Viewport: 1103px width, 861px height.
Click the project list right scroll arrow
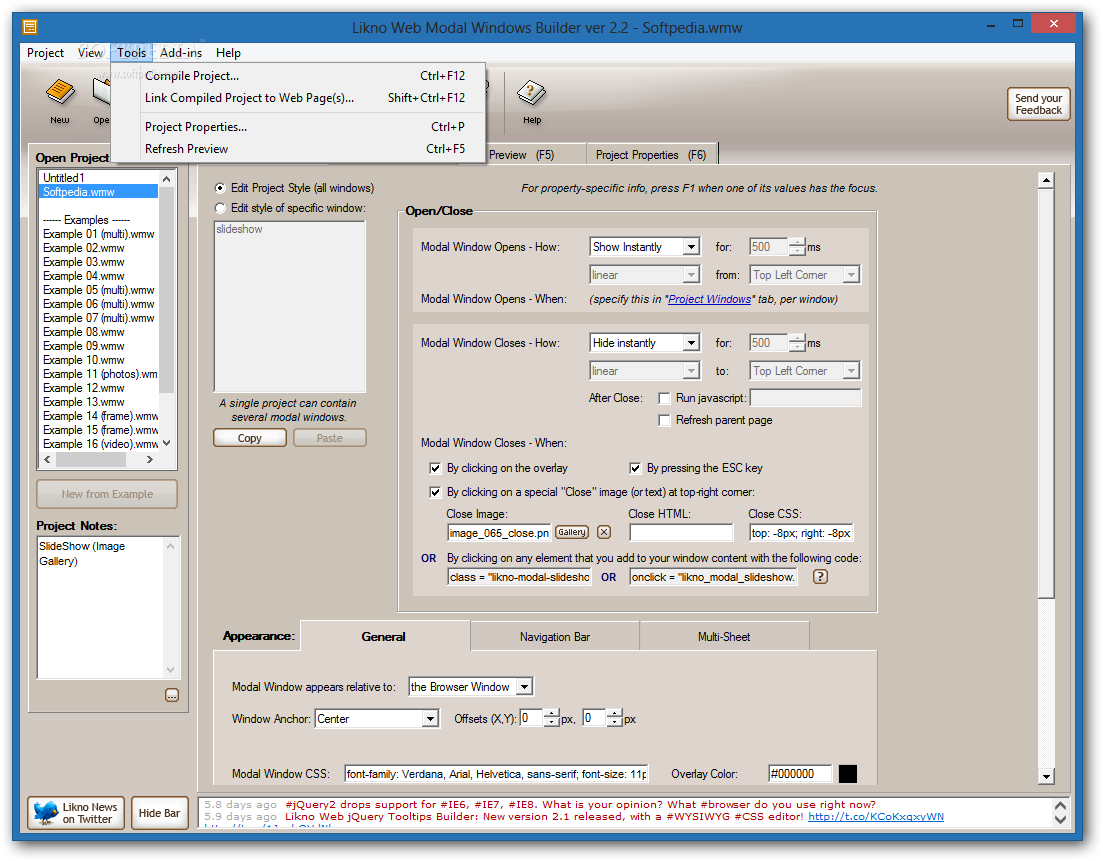[x=149, y=459]
